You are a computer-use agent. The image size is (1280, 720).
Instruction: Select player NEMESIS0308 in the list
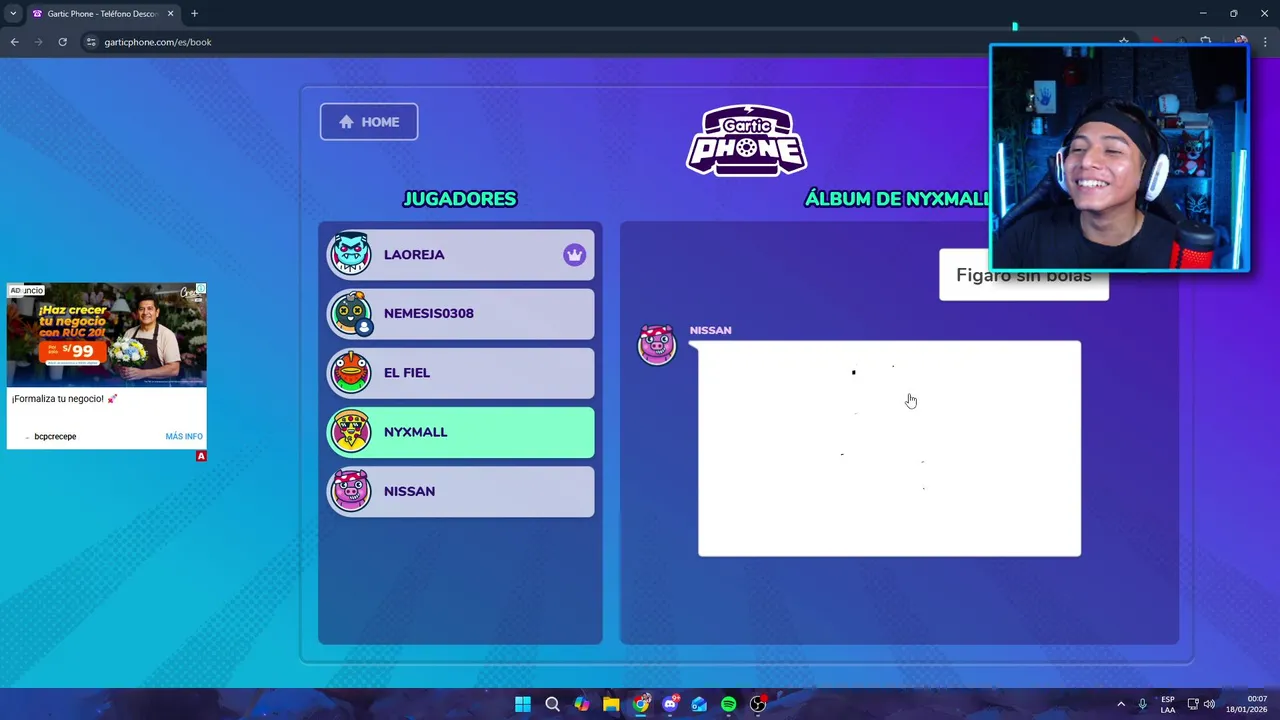pyautogui.click(x=461, y=314)
